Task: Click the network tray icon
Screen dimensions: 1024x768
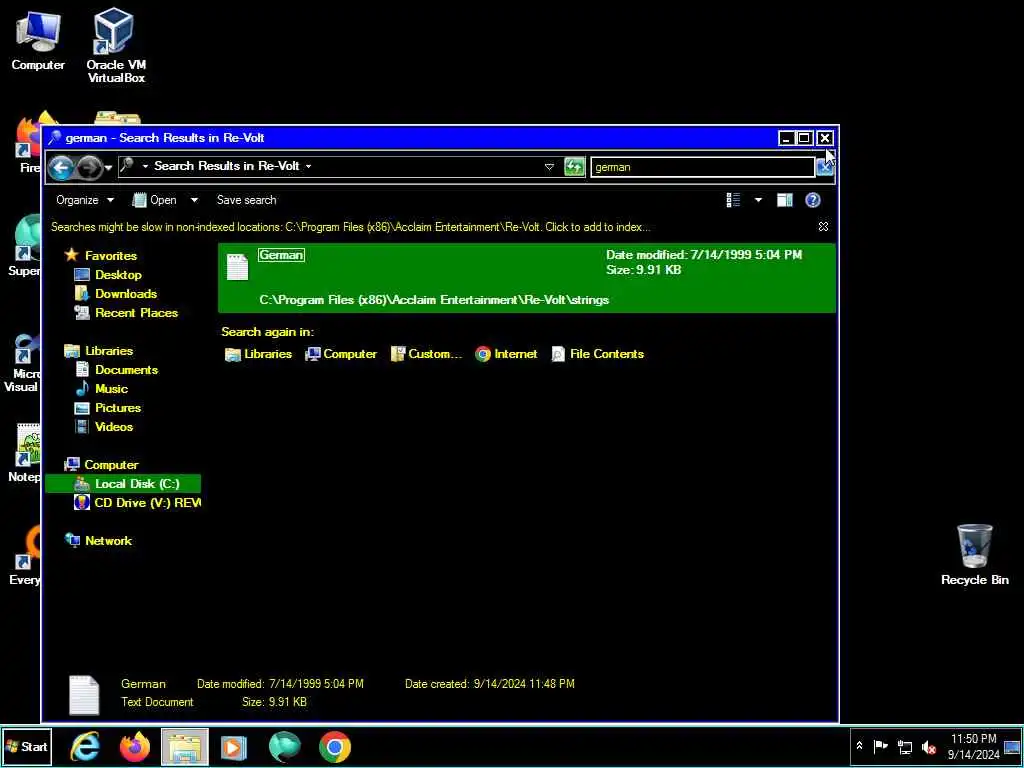Action: (904, 746)
